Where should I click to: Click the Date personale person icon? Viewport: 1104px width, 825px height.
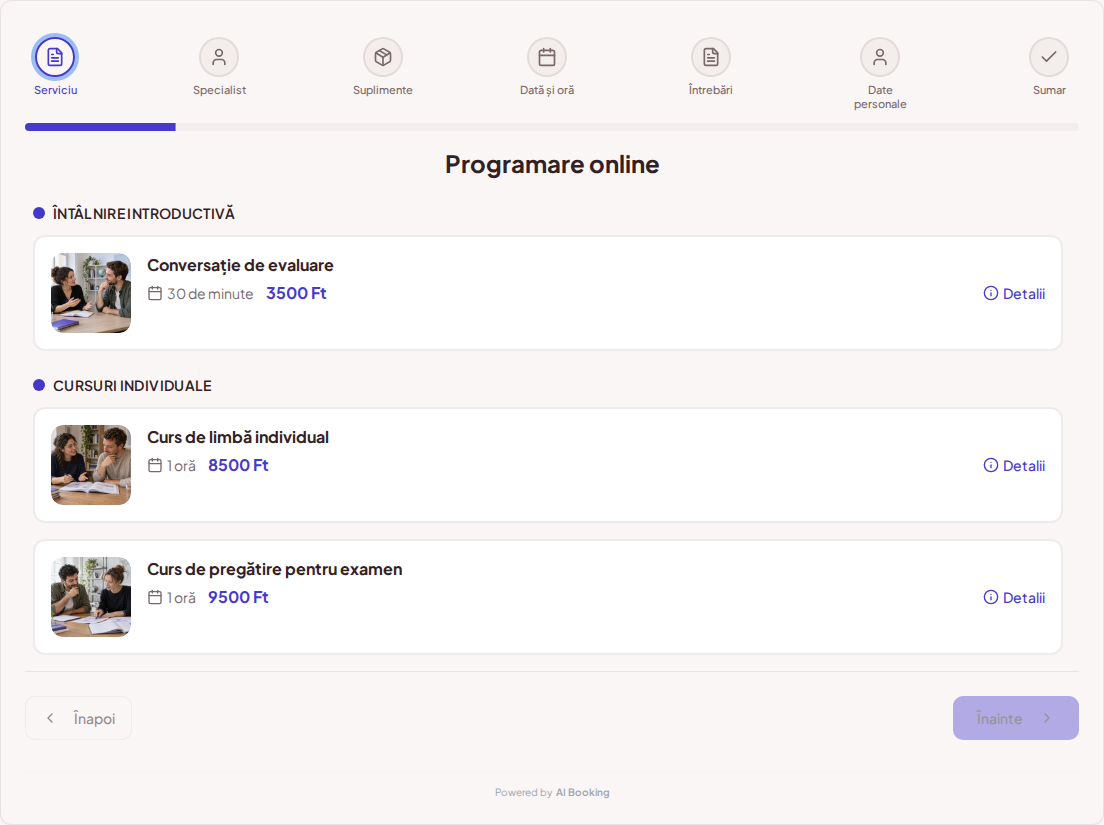pos(880,57)
